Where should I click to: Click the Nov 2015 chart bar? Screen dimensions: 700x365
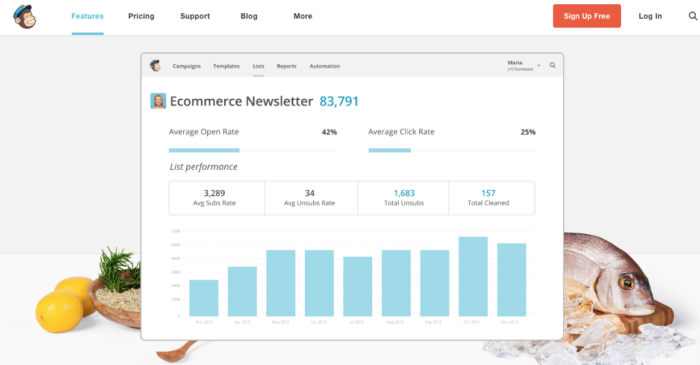[512, 280]
